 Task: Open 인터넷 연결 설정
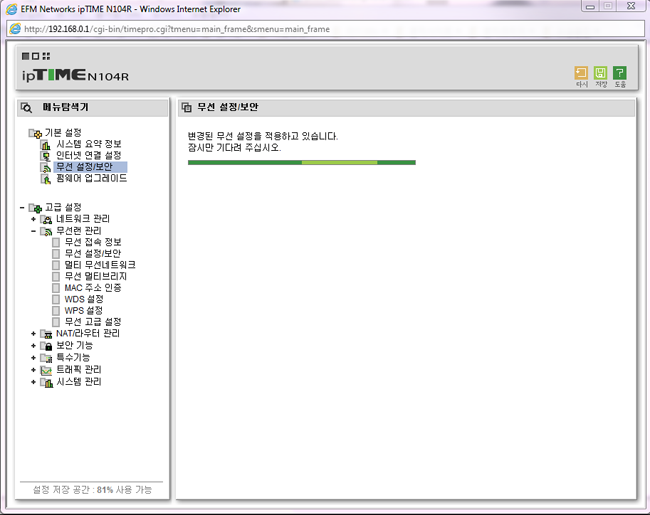[89, 155]
